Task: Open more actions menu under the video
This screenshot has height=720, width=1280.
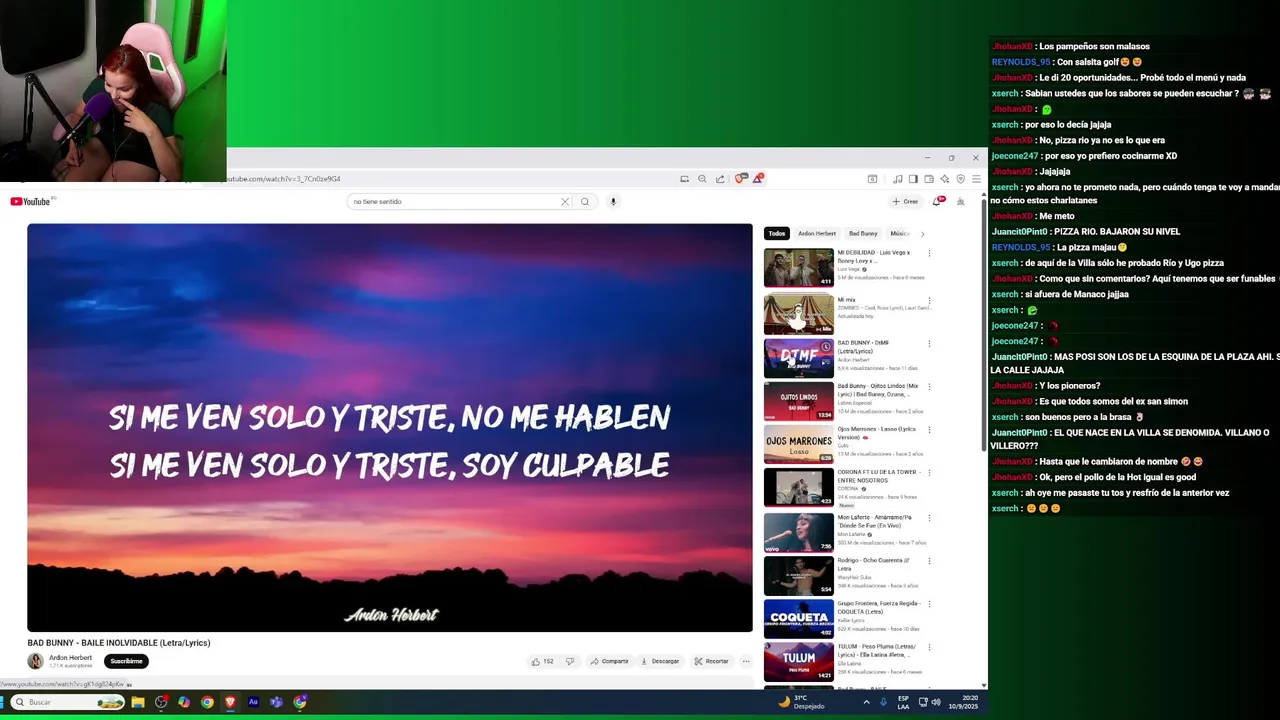Action: coord(745,661)
